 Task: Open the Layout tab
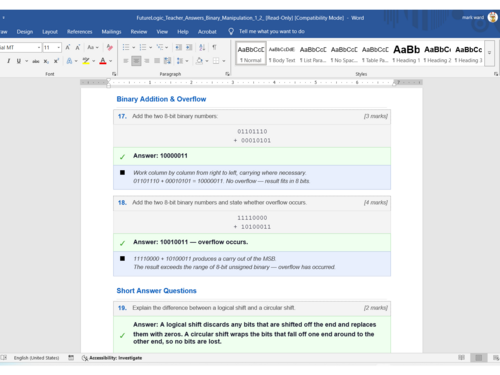(50, 32)
